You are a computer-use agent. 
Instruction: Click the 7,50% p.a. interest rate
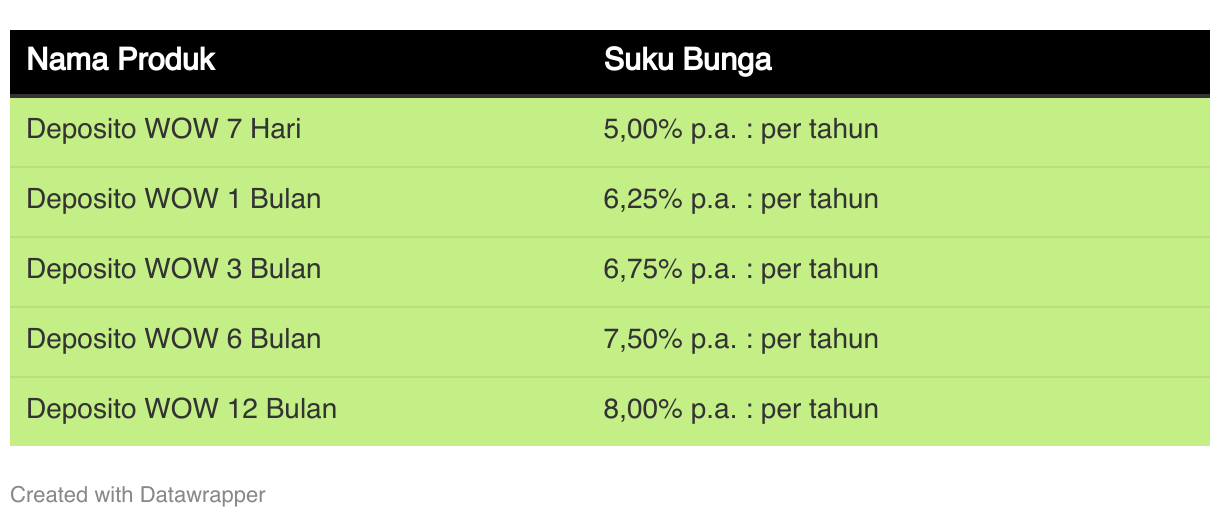[670, 340]
